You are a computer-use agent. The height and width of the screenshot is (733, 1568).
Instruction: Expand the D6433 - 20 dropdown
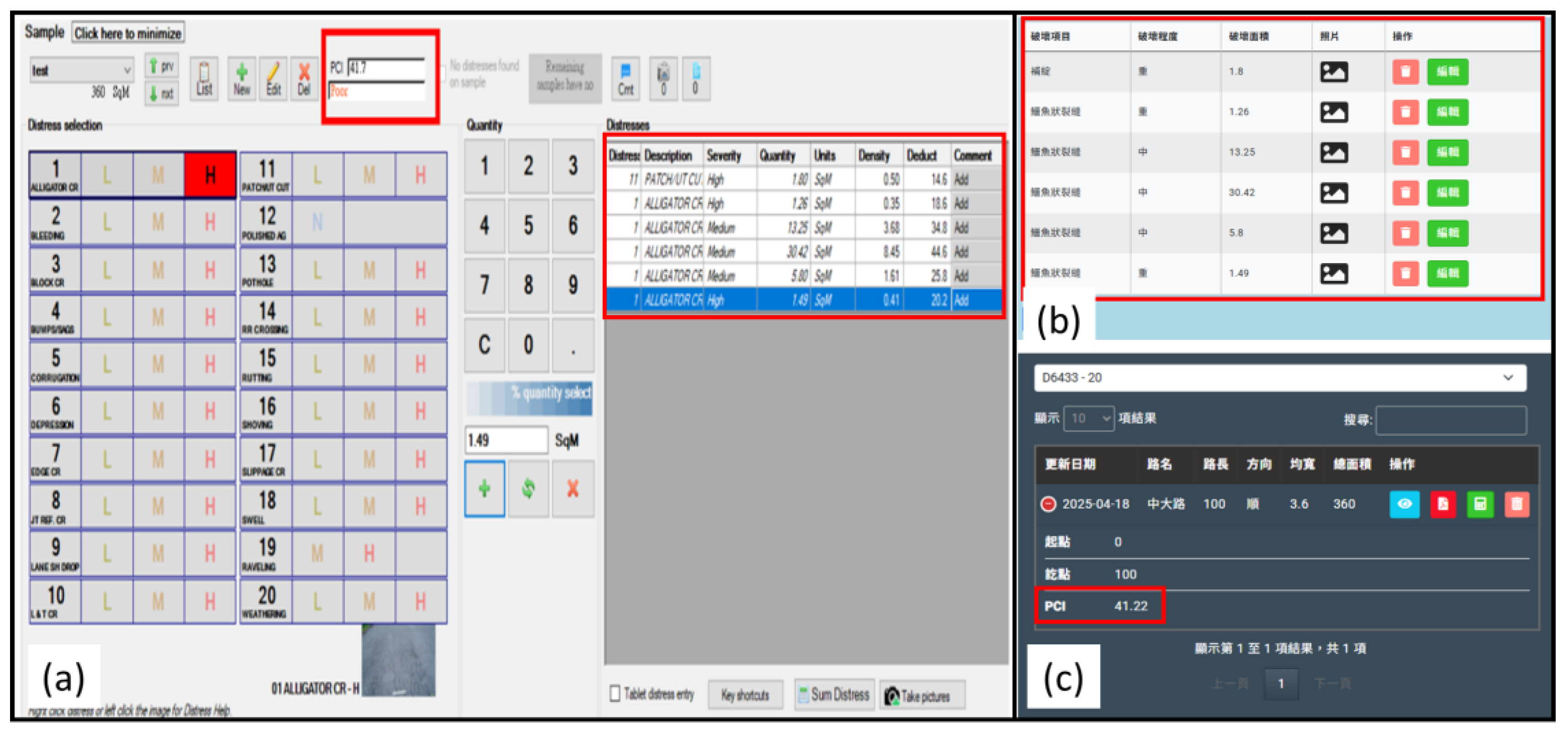1279,377
